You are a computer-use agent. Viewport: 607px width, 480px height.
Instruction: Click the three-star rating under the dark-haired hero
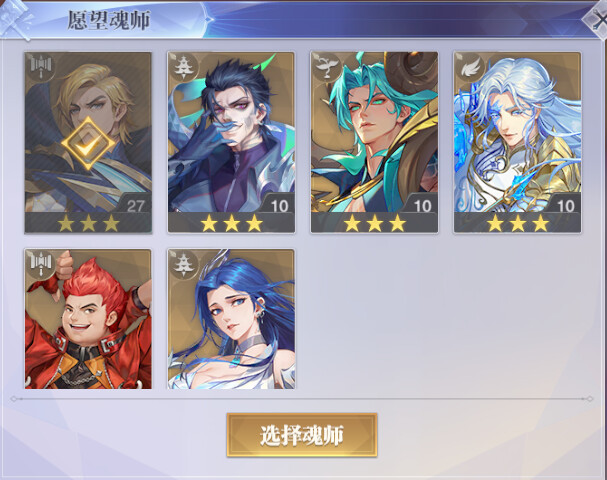coord(231,223)
